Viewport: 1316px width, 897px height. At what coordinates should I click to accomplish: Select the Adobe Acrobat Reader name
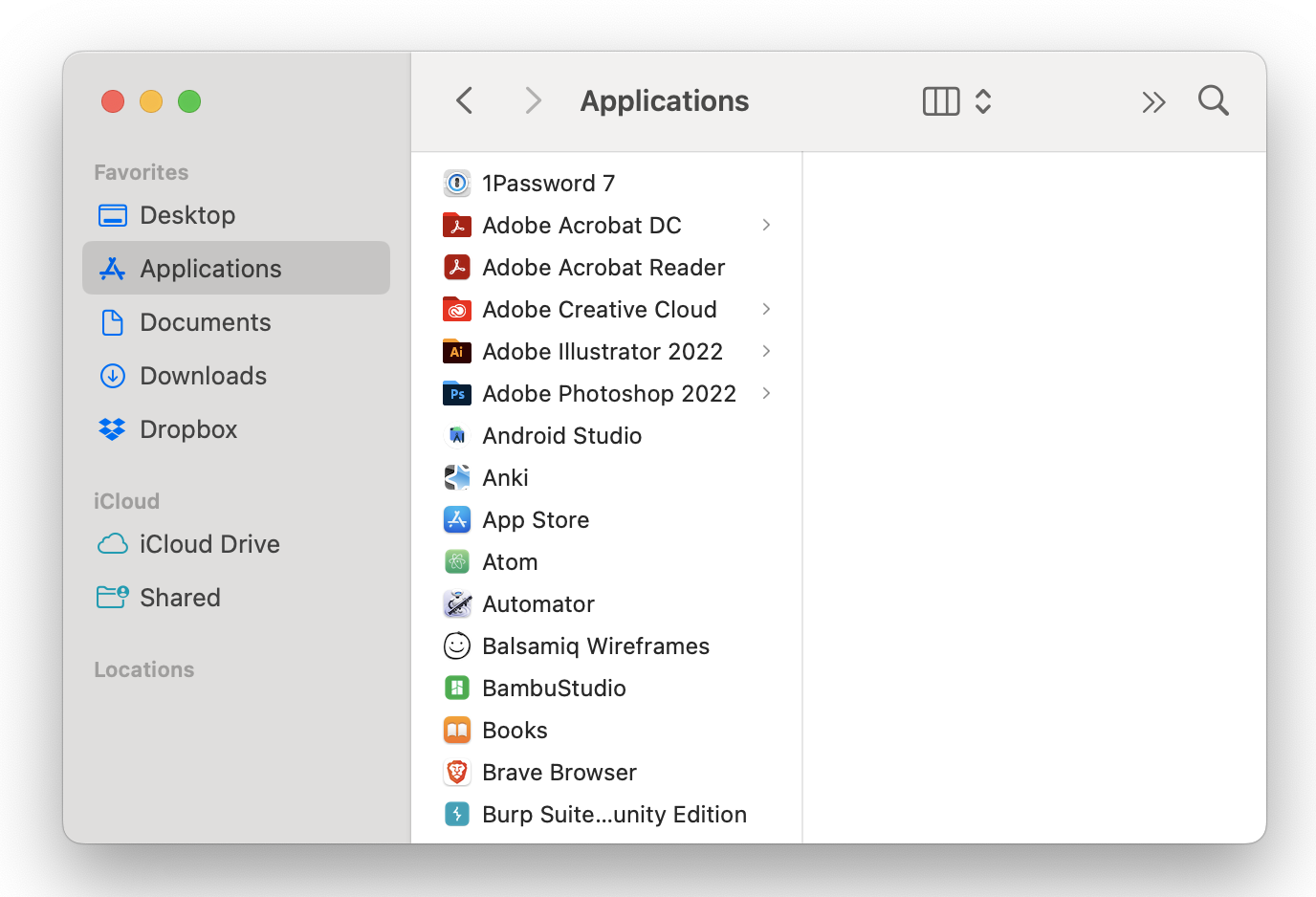pyautogui.click(x=603, y=267)
